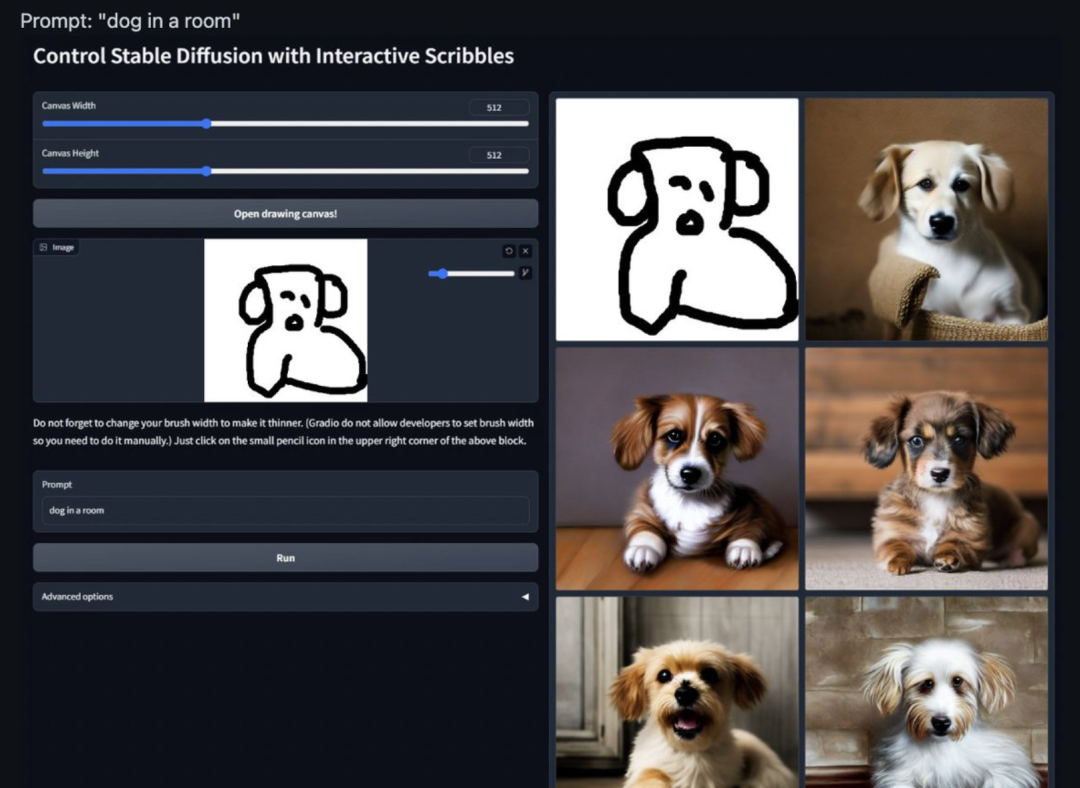Image resolution: width=1080 pixels, height=788 pixels.
Task: Click the scribble drawing in the Image panel
Action: pyautogui.click(x=286, y=320)
